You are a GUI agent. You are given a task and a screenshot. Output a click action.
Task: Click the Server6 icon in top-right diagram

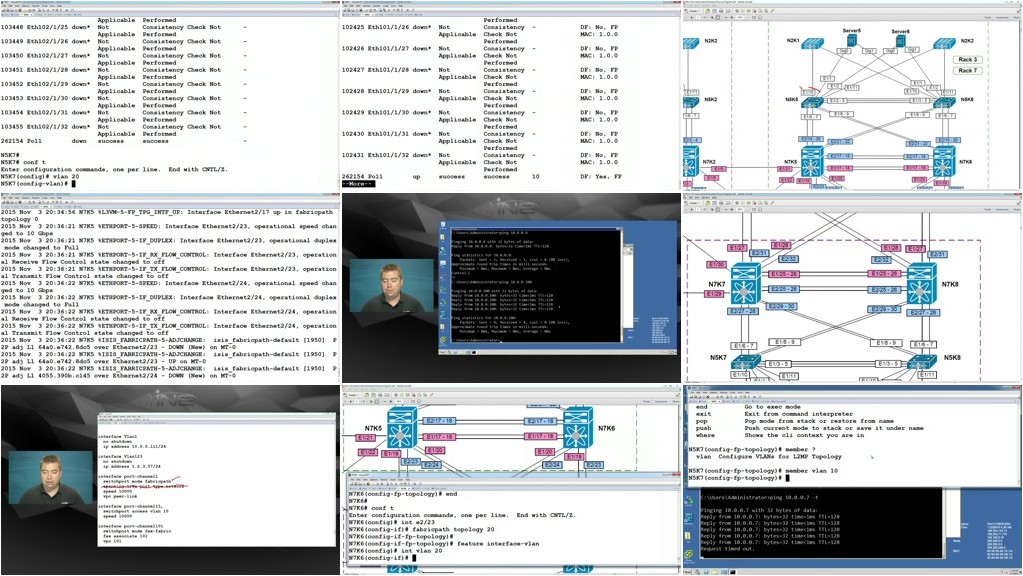900,41
